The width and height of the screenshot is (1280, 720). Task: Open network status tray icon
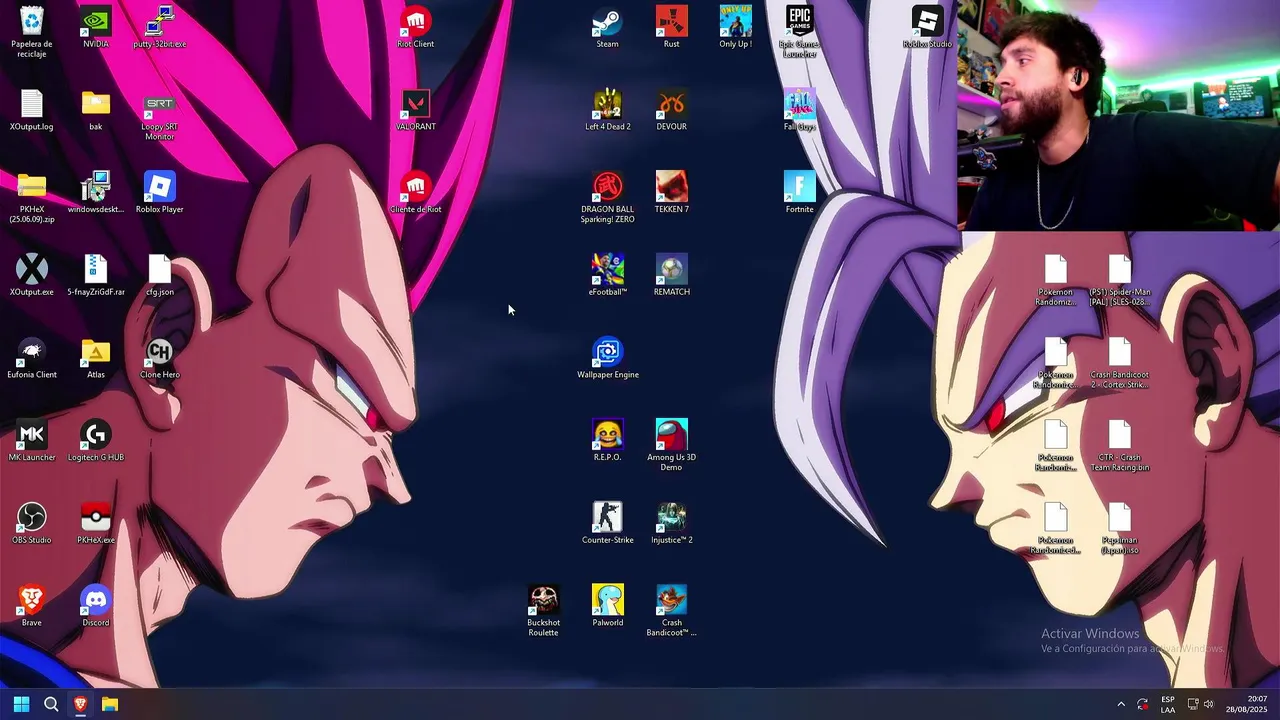(x=1193, y=704)
